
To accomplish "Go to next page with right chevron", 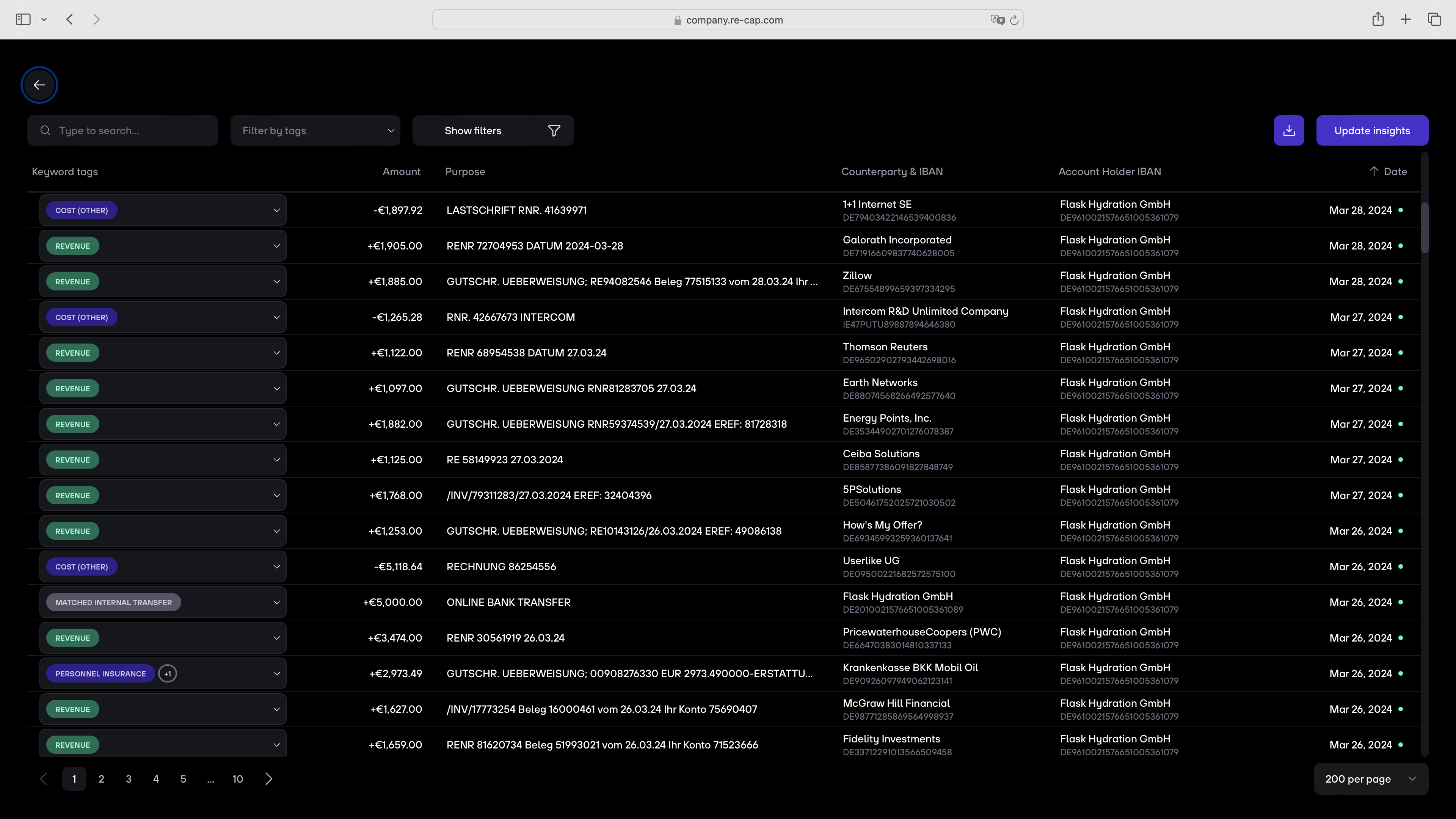I will pos(269,779).
